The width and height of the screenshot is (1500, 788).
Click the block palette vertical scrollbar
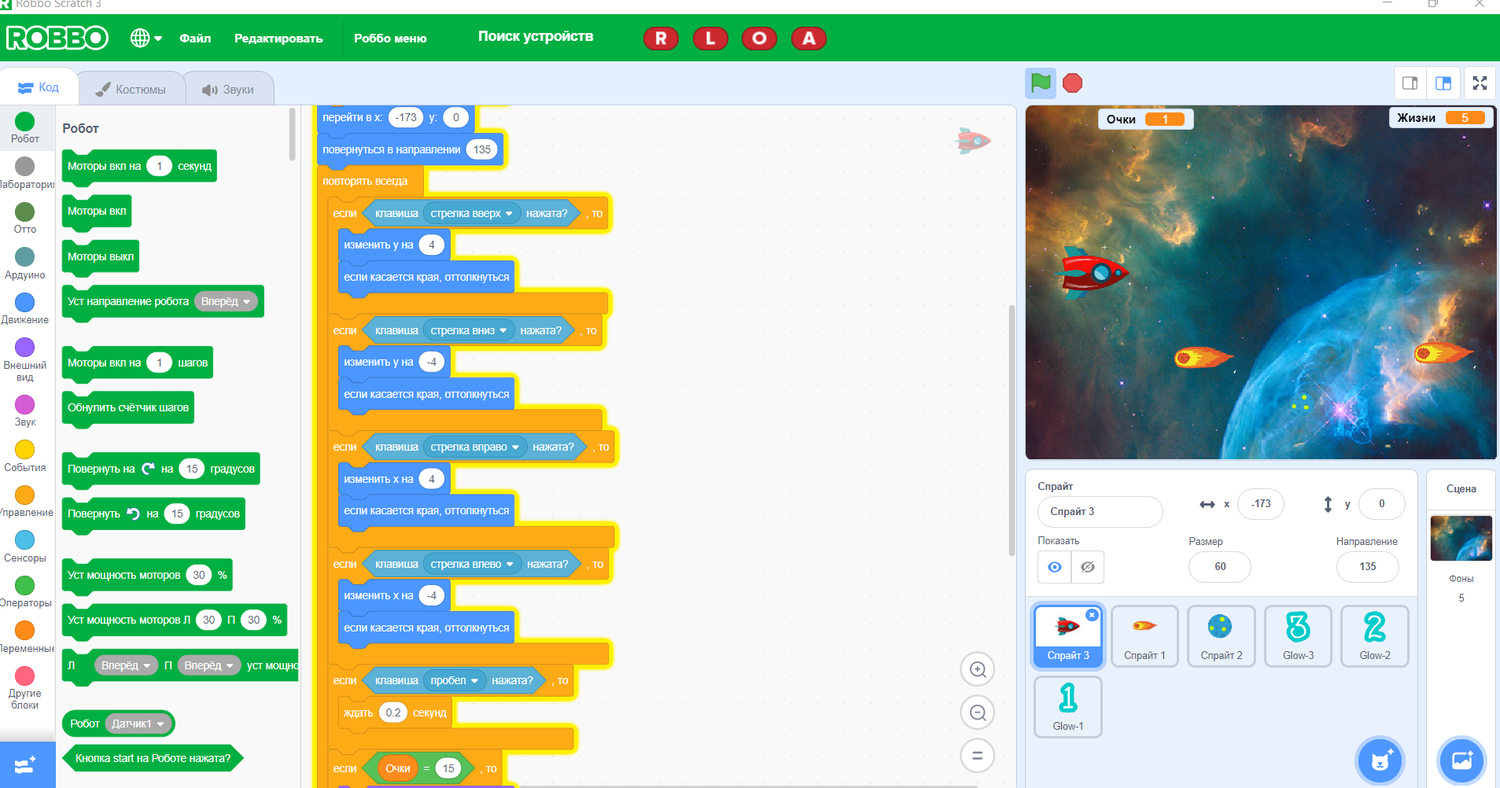(x=292, y=133)
